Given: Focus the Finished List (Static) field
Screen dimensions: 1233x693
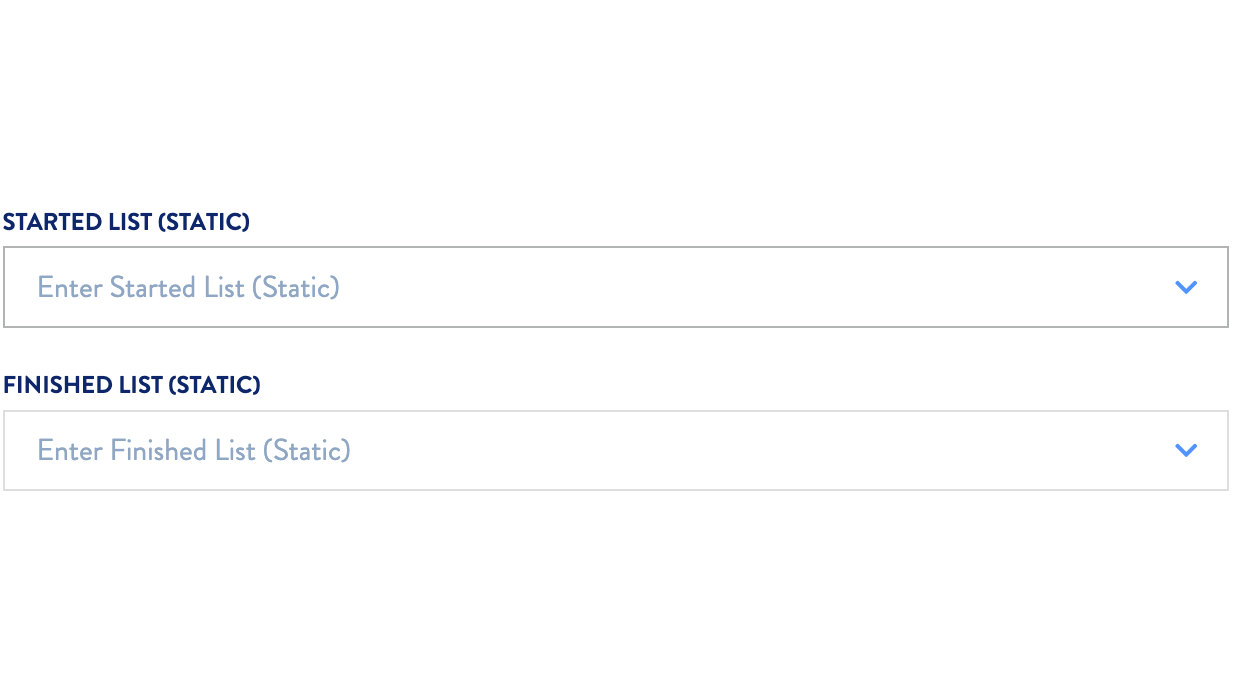Looking at the screenshot, I should (615, 450).
